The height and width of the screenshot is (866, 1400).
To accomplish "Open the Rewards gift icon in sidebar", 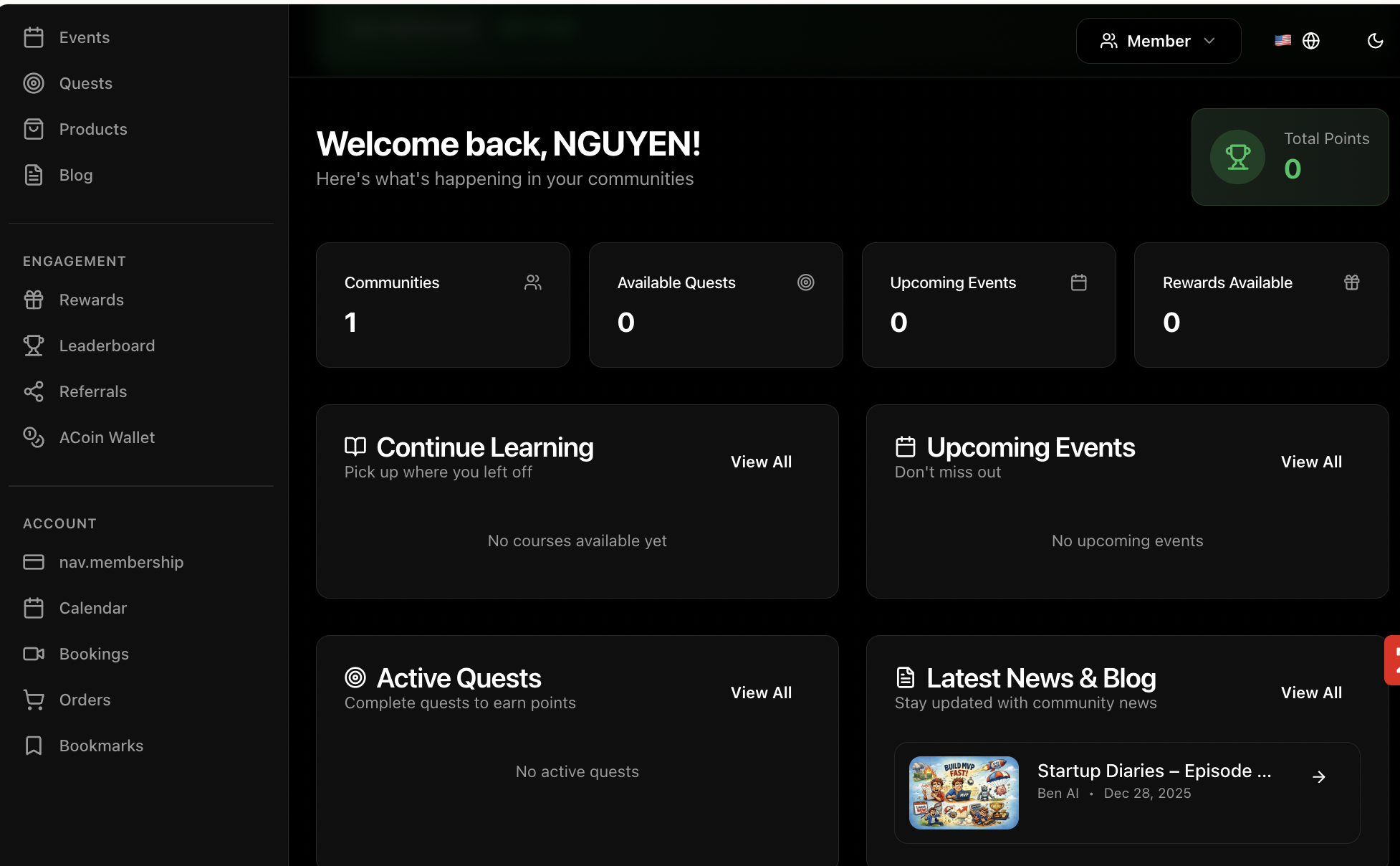I will [x=34, y=300].
